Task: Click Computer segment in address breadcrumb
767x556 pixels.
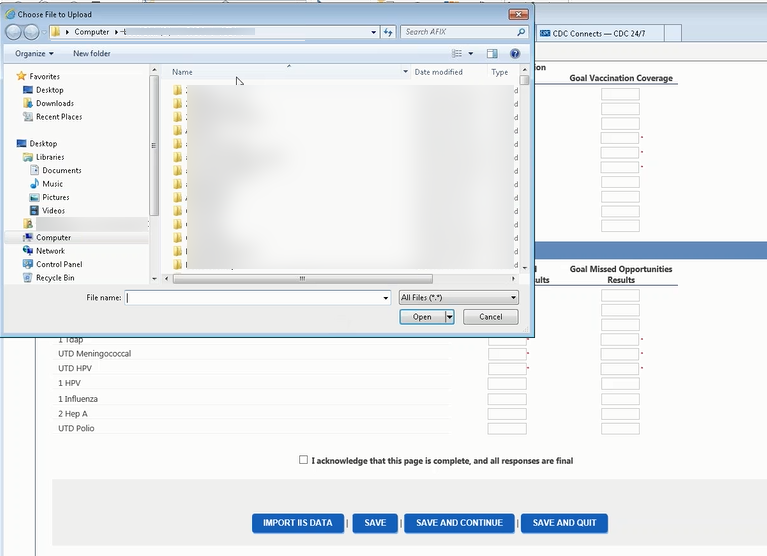Action: [91, 32]
